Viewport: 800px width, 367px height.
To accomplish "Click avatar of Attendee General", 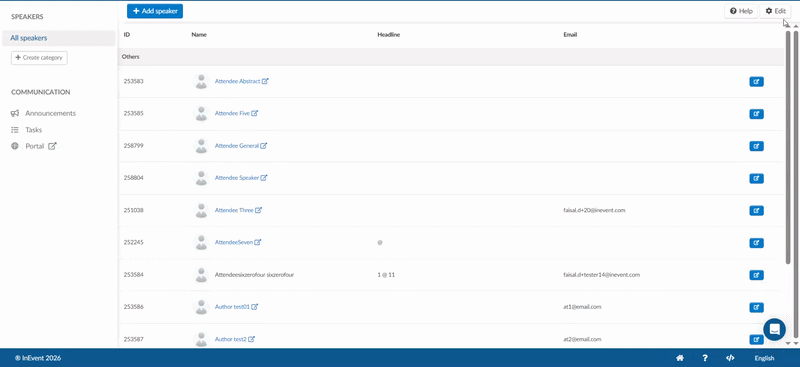I will tap(202, 145).
